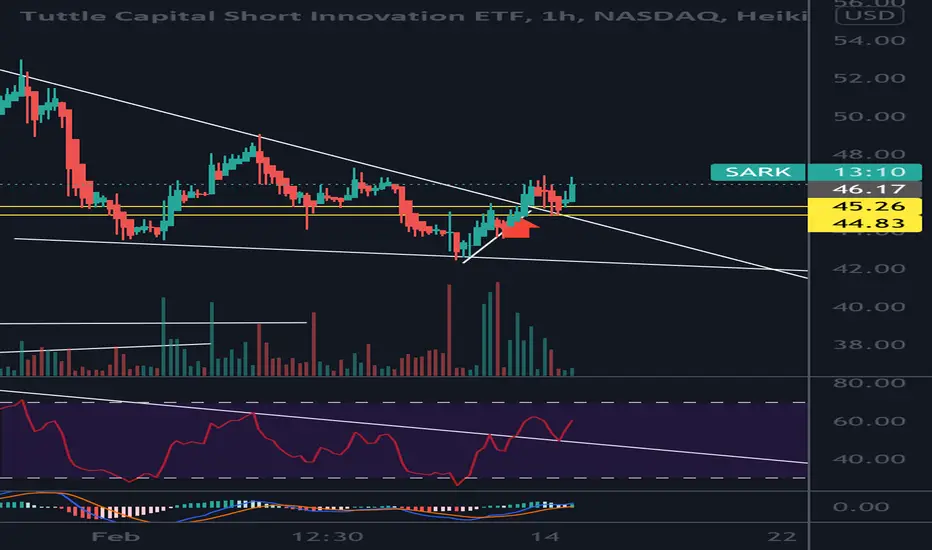Click the 38.00 price scale label
The height and width of the screenshot is (550, 932).
point(870,345)
